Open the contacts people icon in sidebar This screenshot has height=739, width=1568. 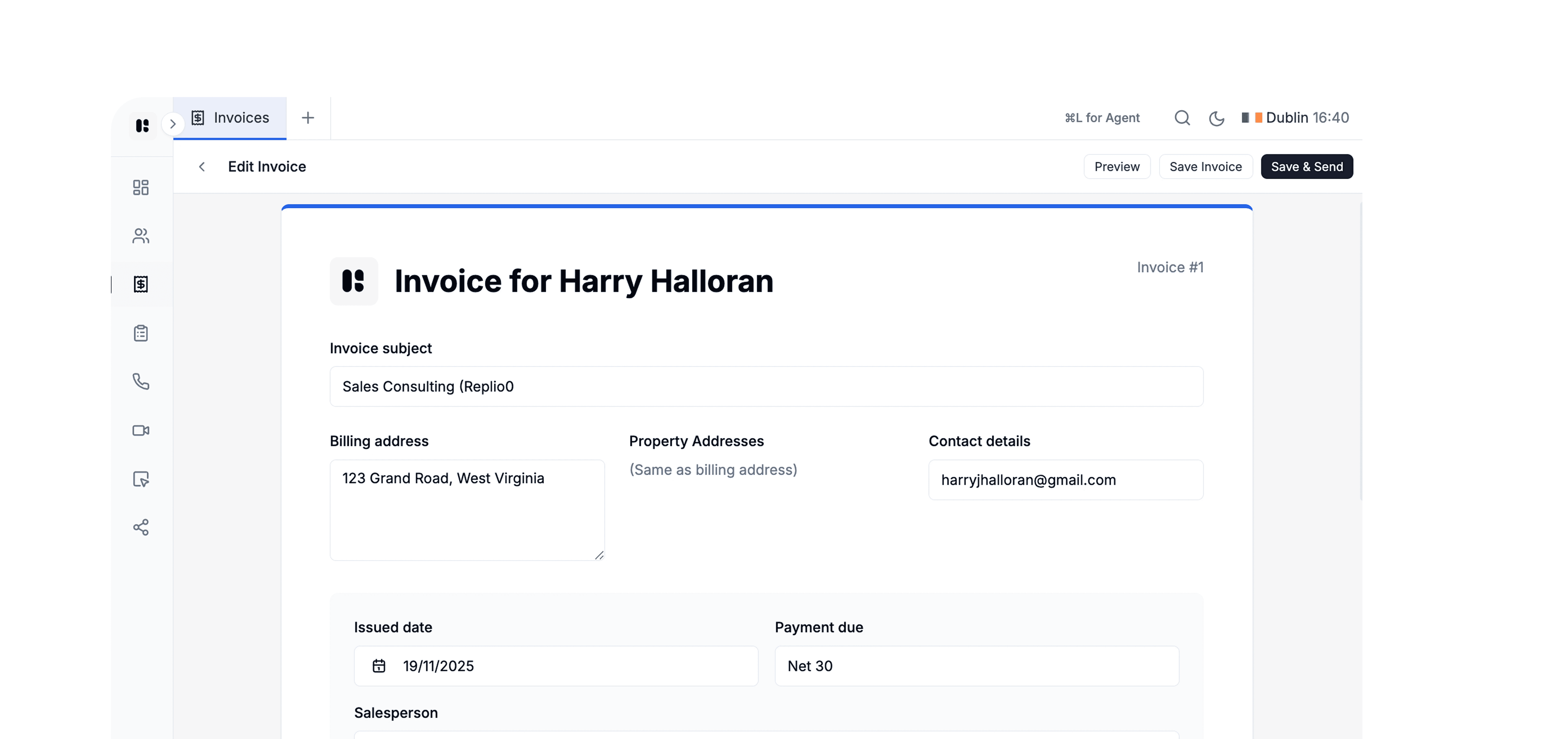click(141, 236)
